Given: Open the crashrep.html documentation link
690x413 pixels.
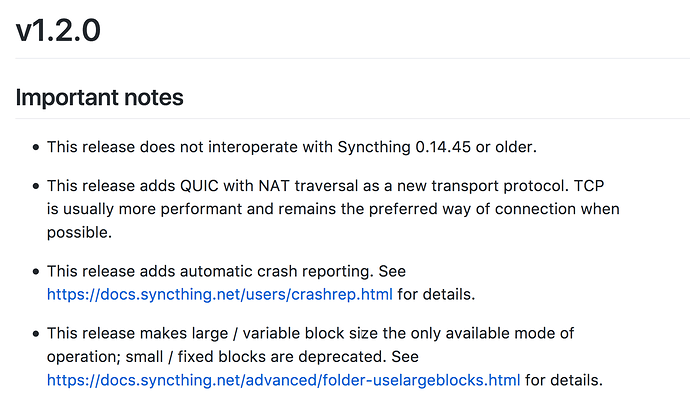Looking at the screenshot, I should (220, 294).
